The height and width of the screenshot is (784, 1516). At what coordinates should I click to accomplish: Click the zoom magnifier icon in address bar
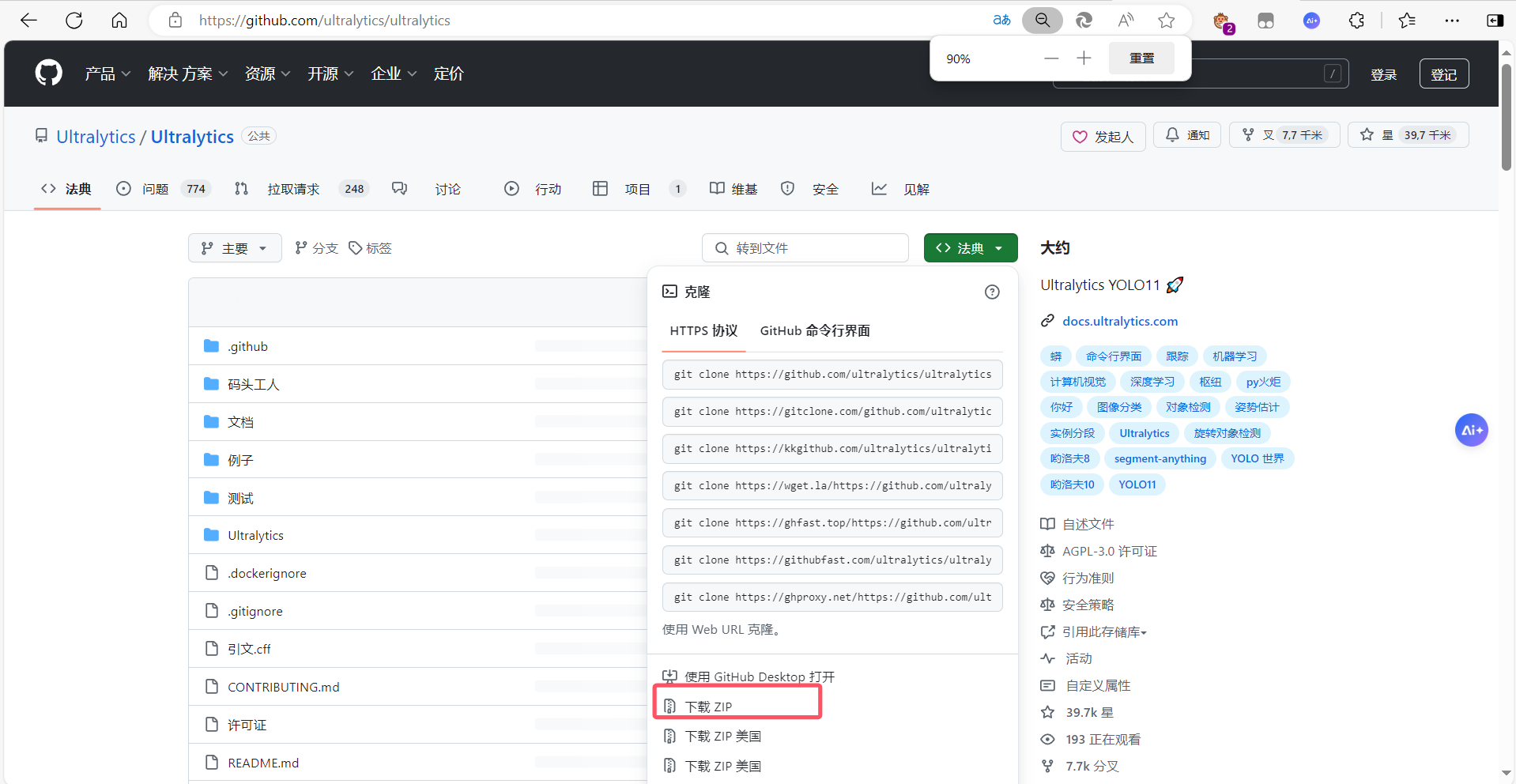1043,21
